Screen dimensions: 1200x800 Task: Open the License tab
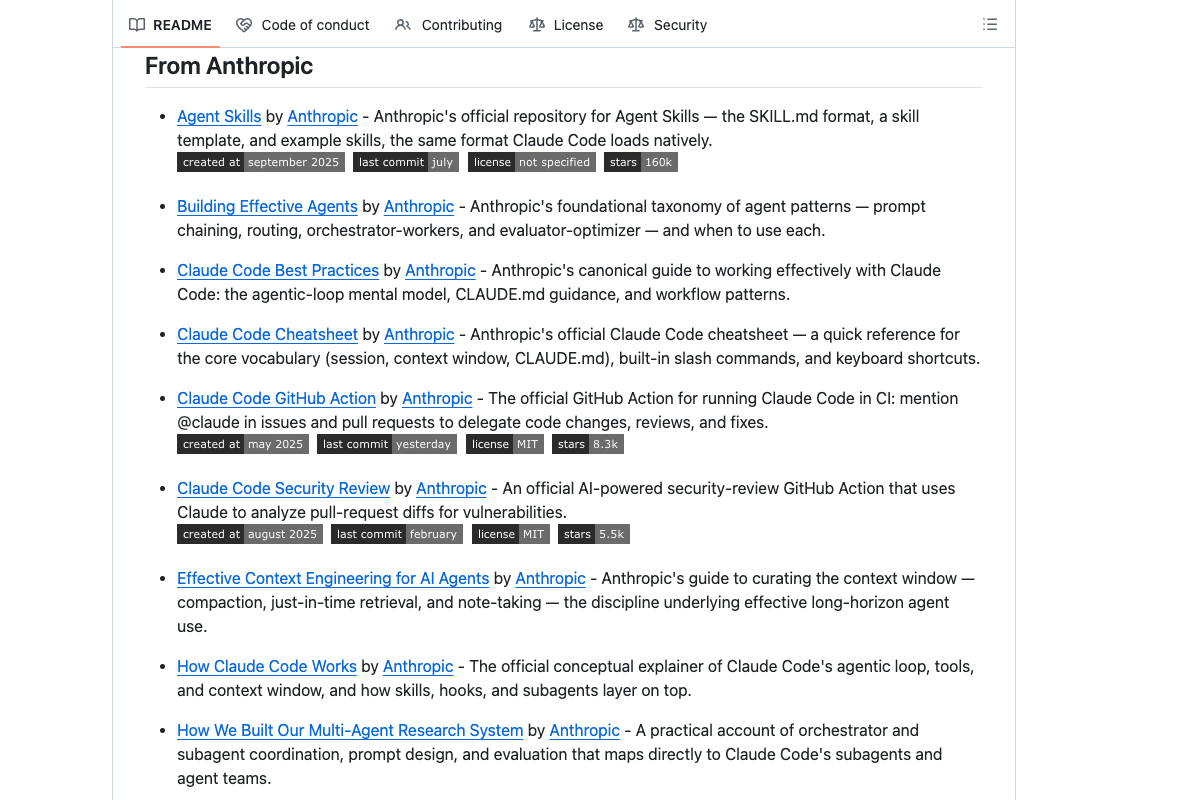tap(566, 25)
